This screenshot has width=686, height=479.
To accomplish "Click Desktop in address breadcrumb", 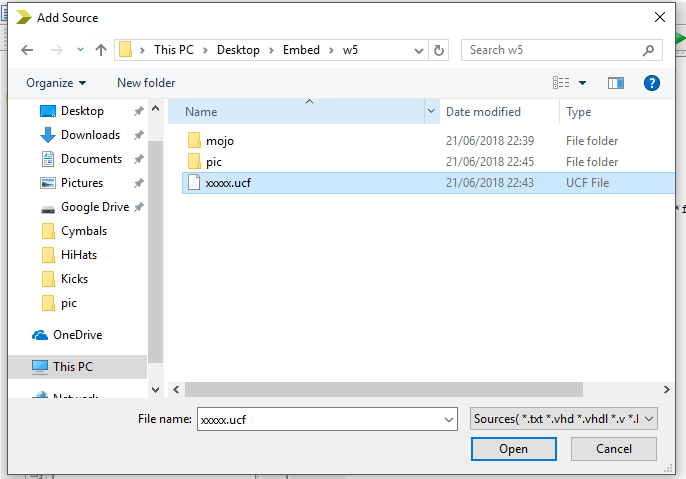I will [238, 50].
